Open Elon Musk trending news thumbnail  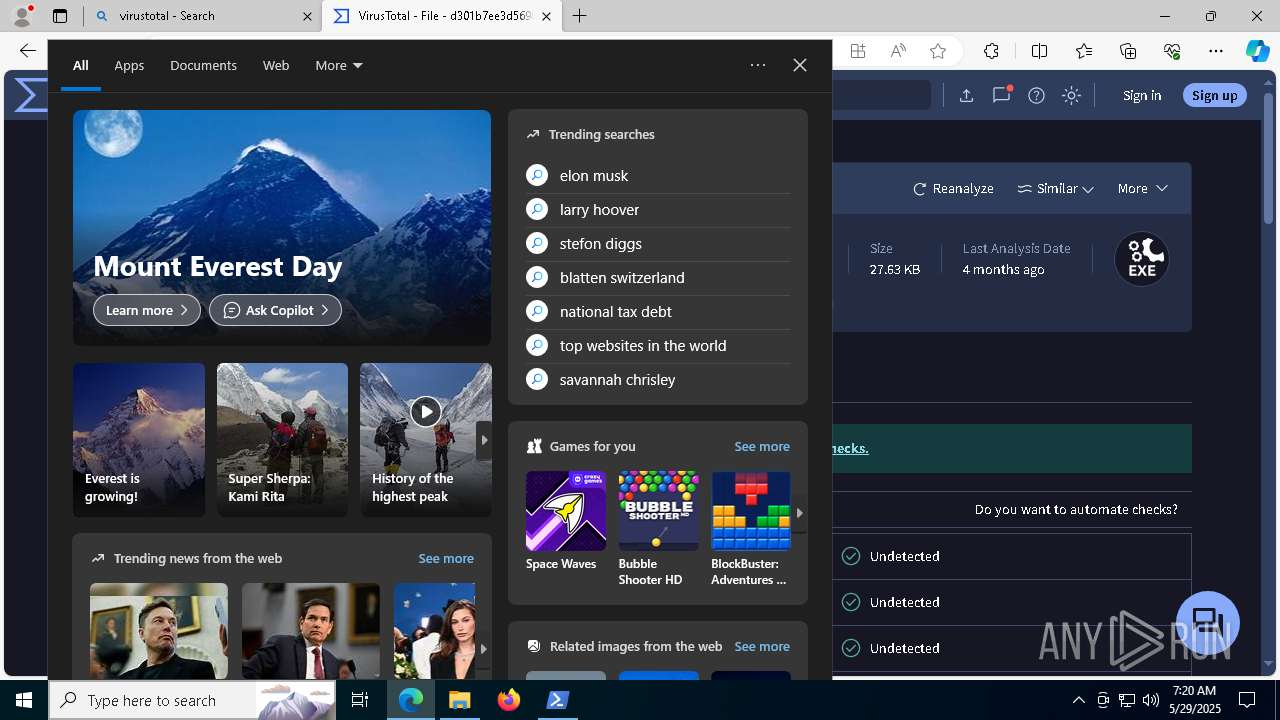click(x=159, y=631)
